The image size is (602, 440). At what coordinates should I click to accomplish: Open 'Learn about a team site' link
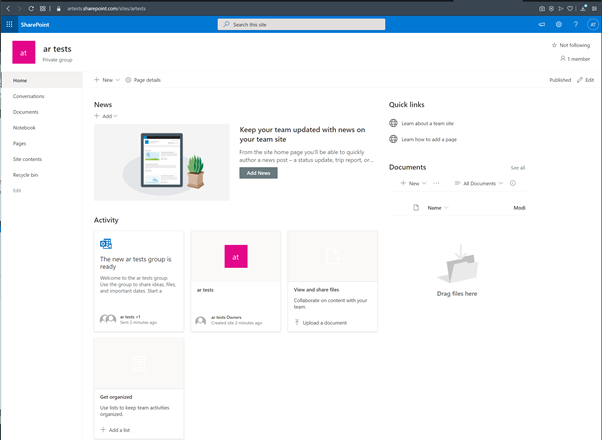(427, 124)
